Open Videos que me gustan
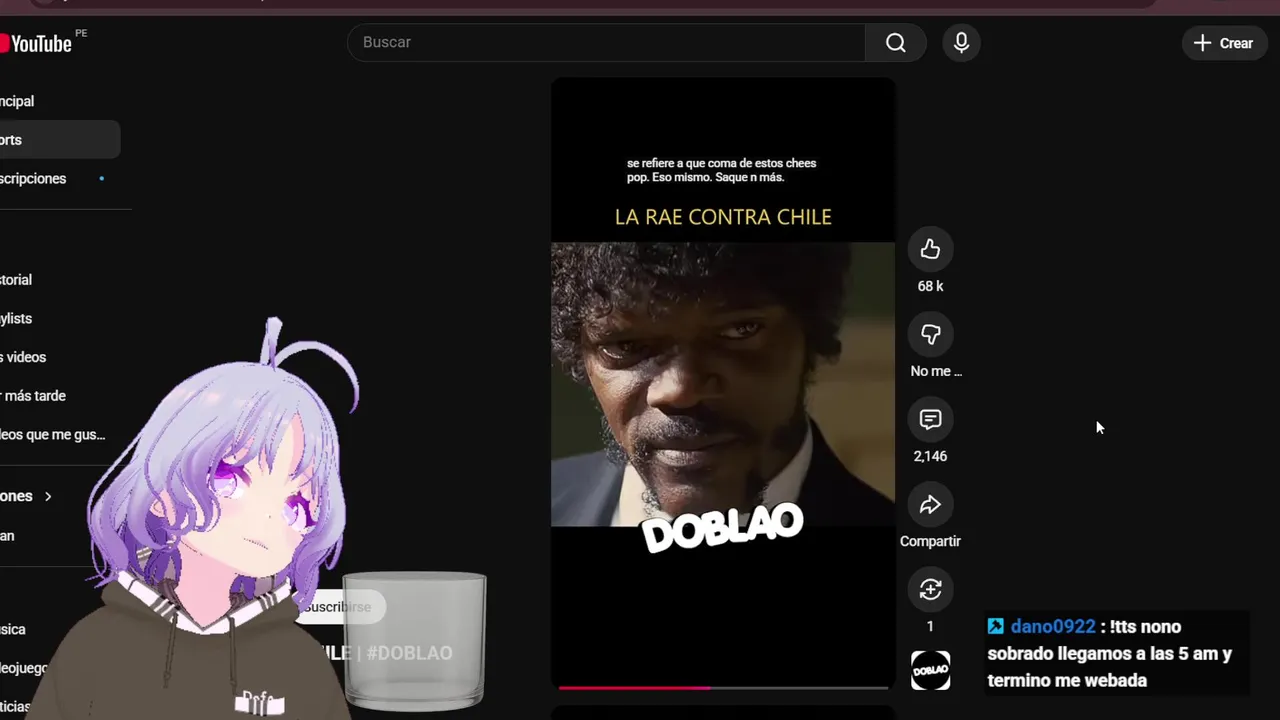 pyautogui.click(x=52, y=434)
